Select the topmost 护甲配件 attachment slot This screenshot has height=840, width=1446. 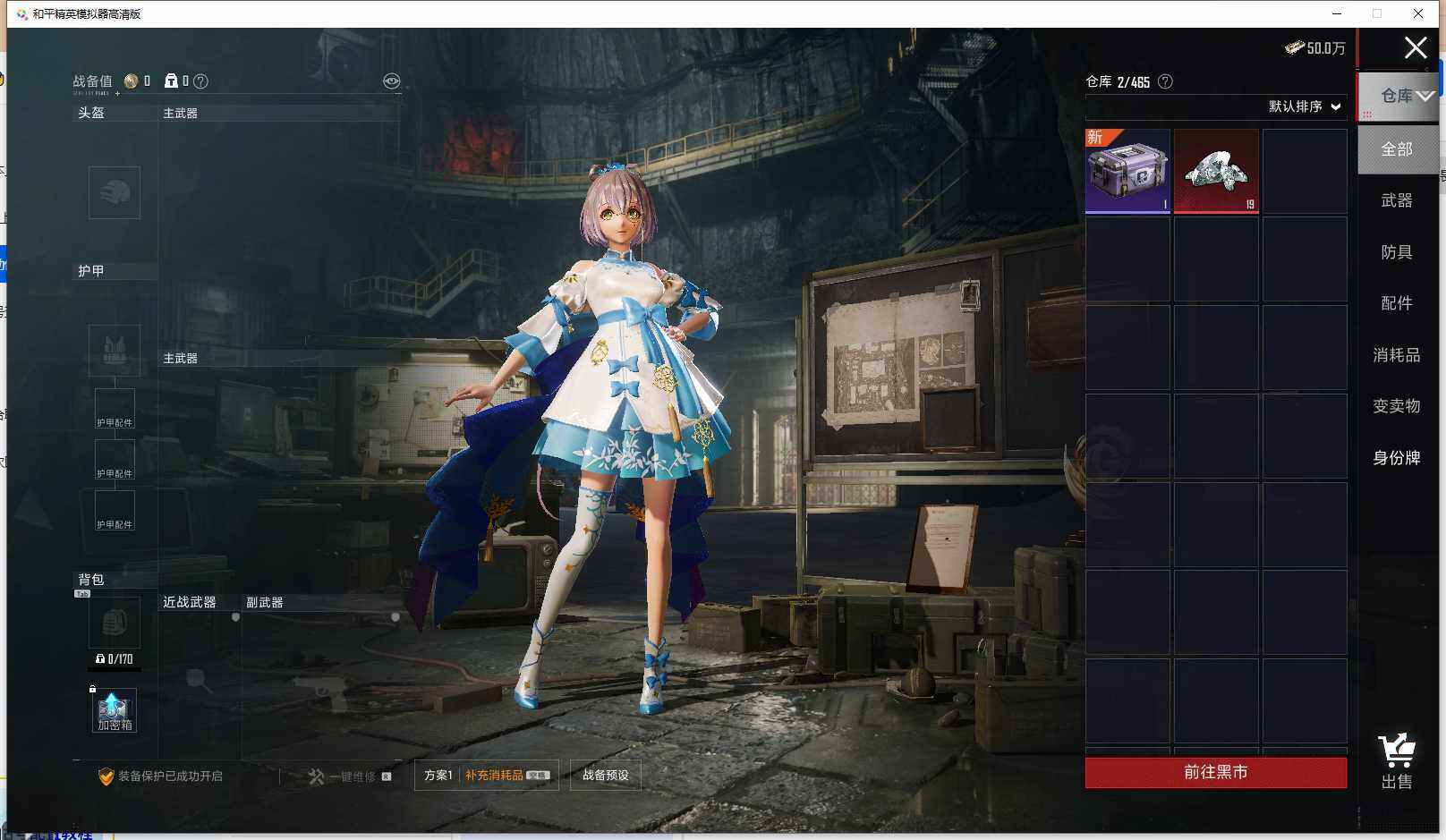pyautogui.click(x=115, y=409)
